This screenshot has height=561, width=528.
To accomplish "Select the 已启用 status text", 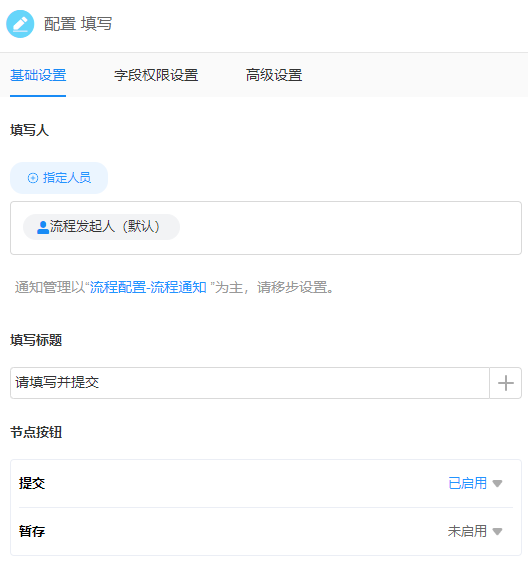I will [x=468, y=483].
